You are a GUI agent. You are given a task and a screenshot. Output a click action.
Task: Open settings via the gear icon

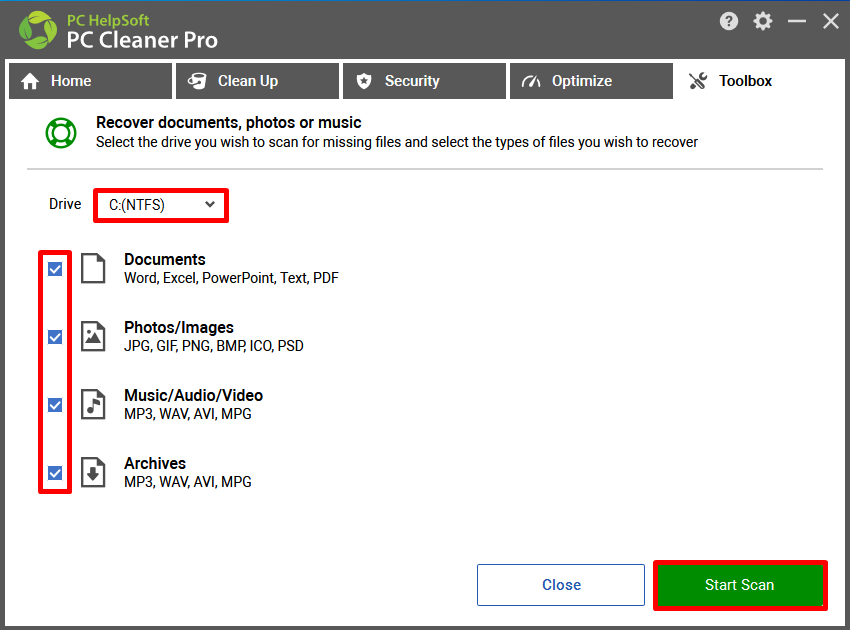tap(763, 22)
